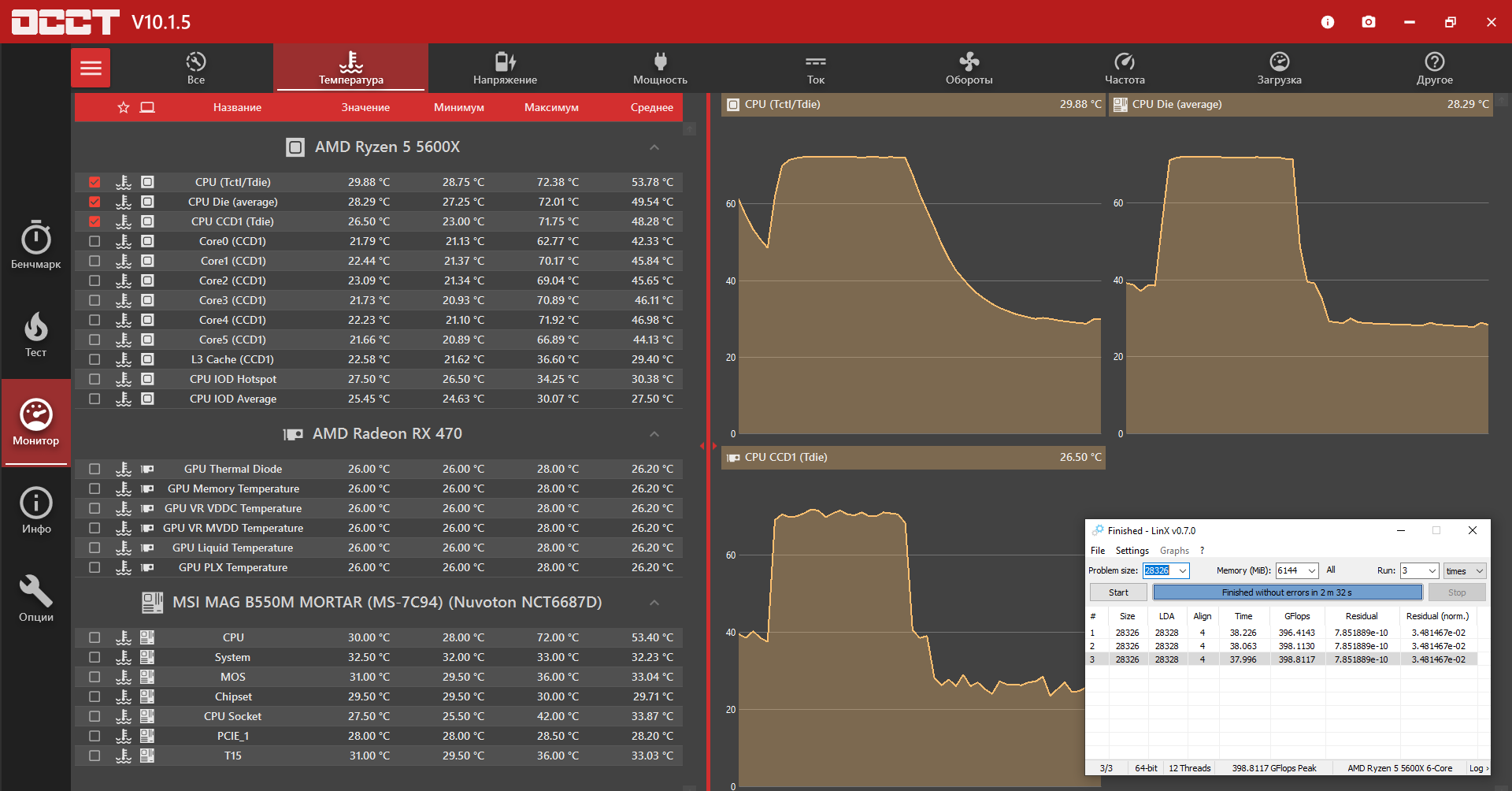Uncheck the CPU (Tctl/Tdie) checkbox
Viewport: 1512px width, 791px height.
tap(94, 182)
